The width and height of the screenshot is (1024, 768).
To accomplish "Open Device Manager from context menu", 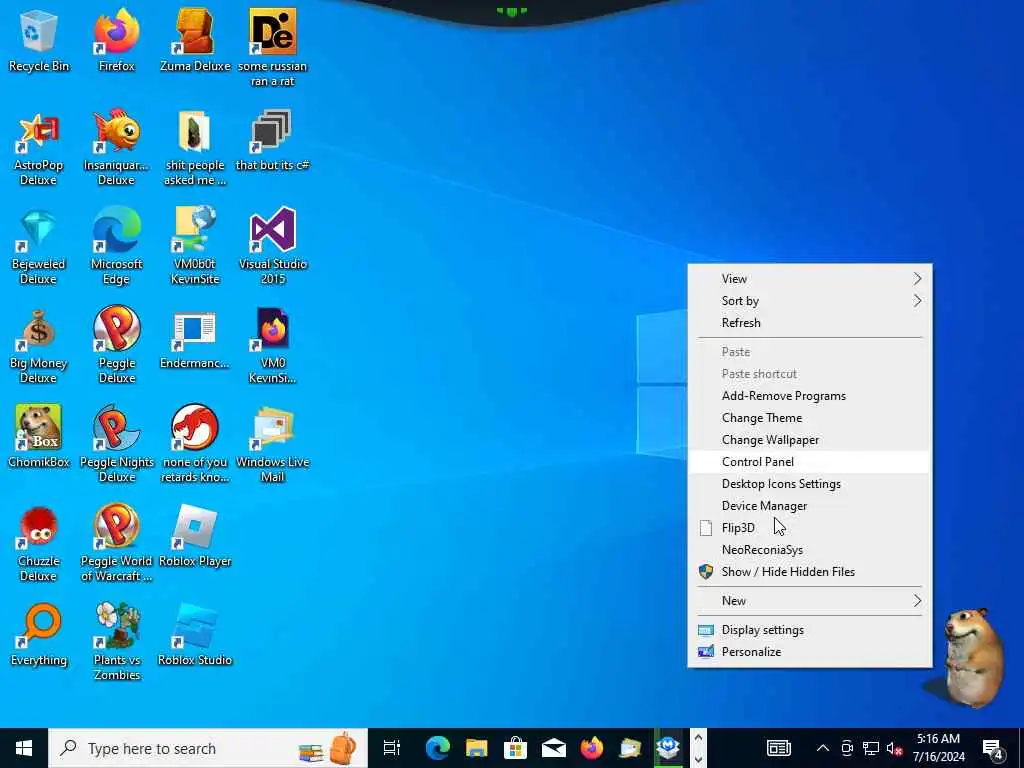I will coord(810,506).
